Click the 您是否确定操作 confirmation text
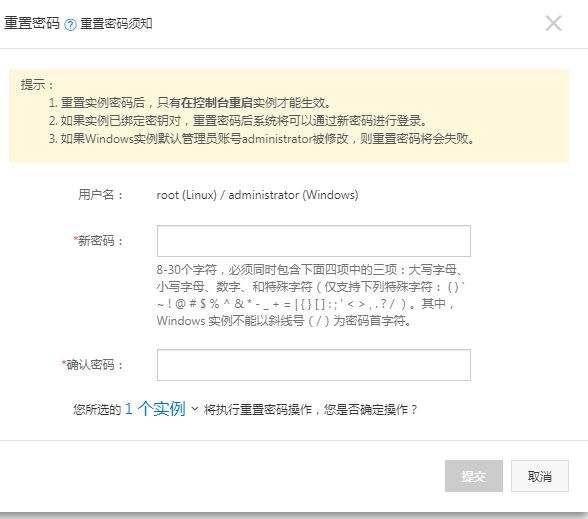Screen dimensions: 588x519 [370, 409]
